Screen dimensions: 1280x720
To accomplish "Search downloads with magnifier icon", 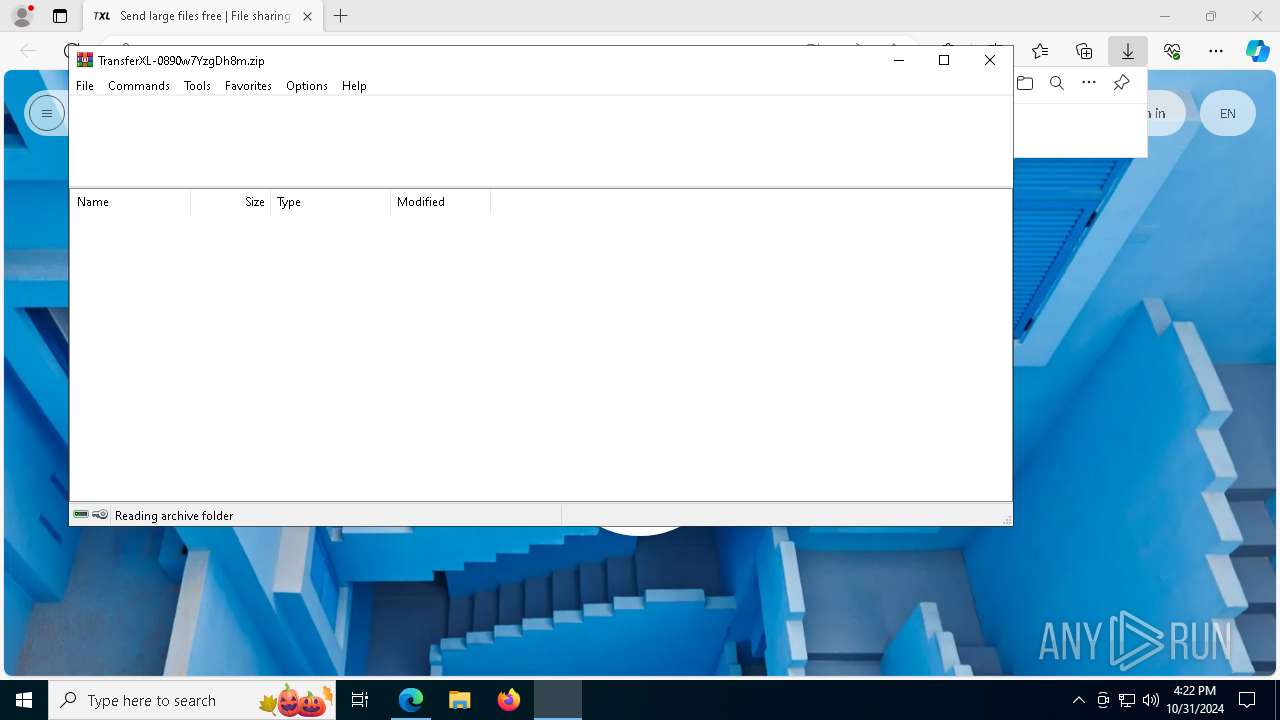I will pyautogui.click(x=1057, y=83).
